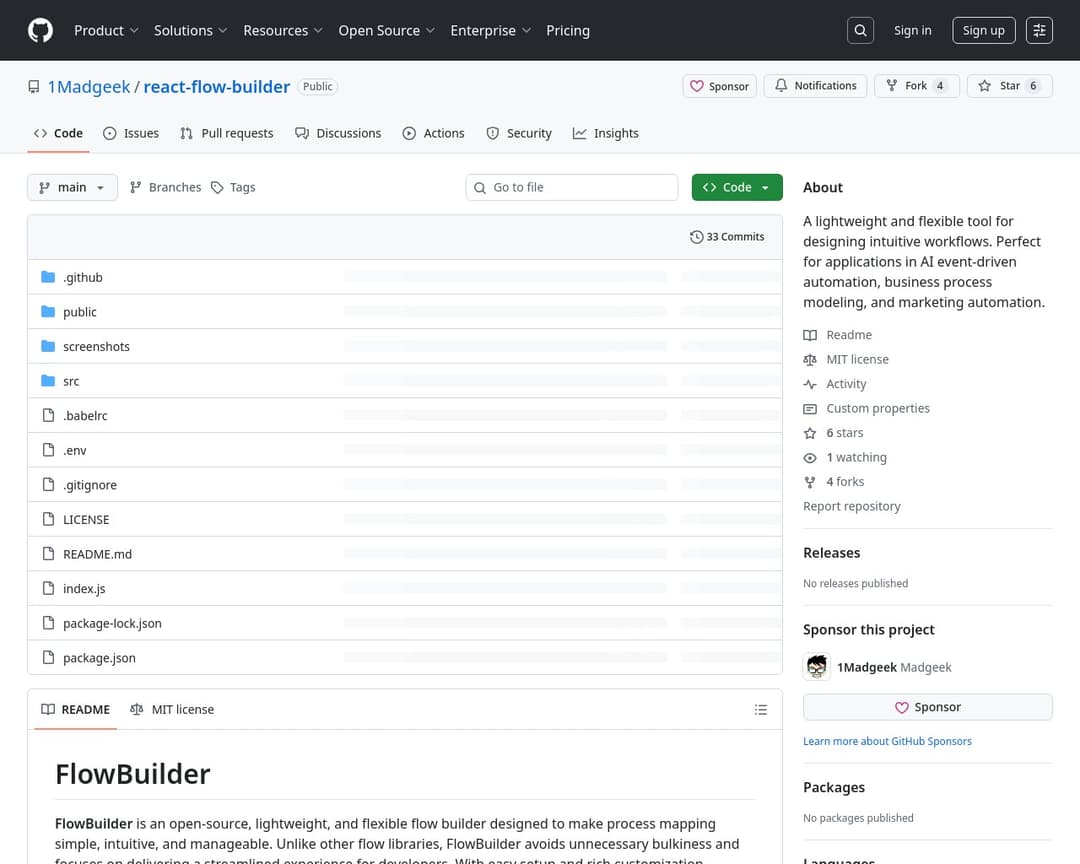Expand the green Code dropdown
Image resolution: width=1080 pixels, height=864 pixels.
pyautogui.click(x=736, y=187)
